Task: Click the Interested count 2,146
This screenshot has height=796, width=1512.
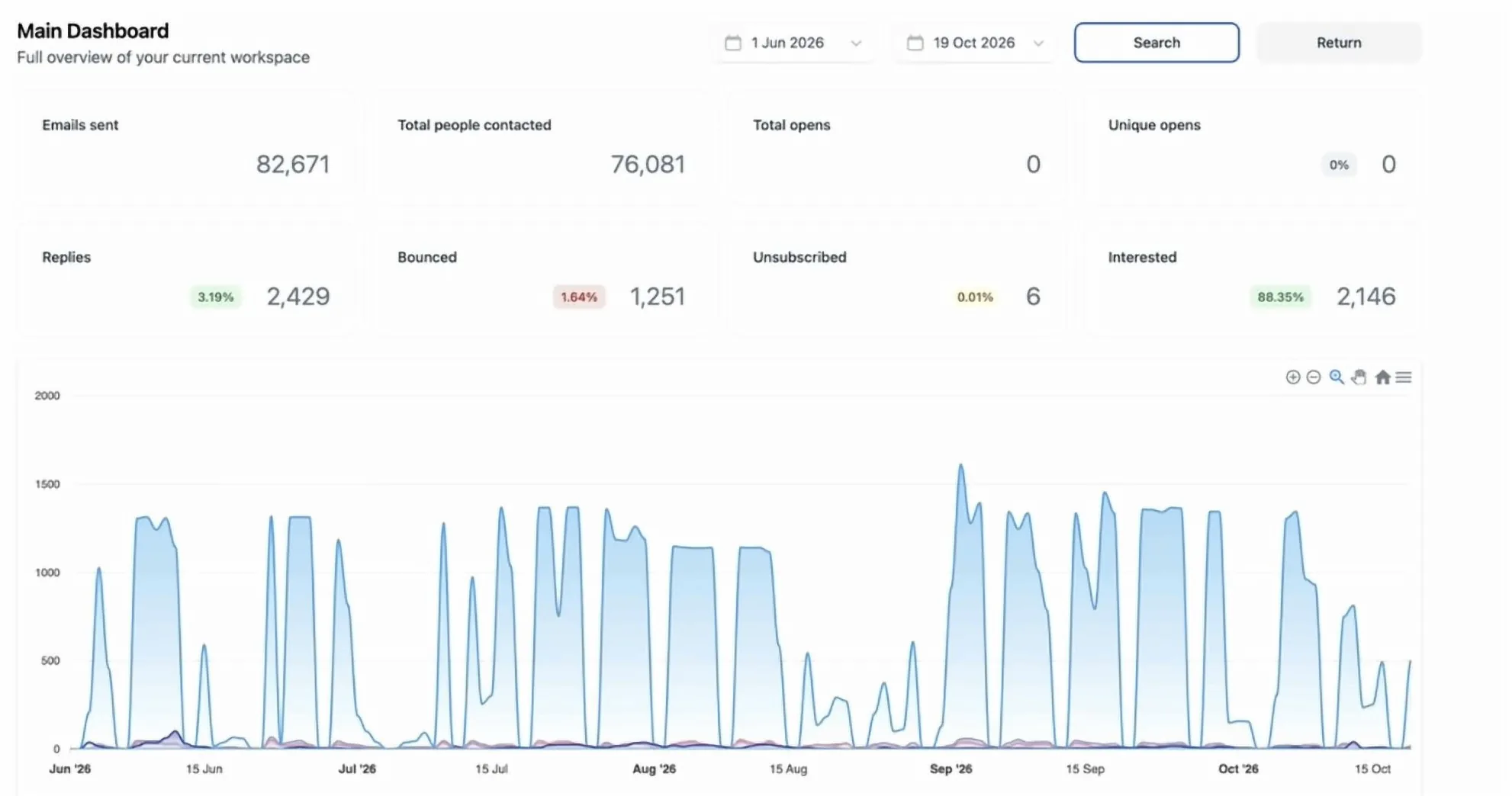Action: pos(1366,297)
